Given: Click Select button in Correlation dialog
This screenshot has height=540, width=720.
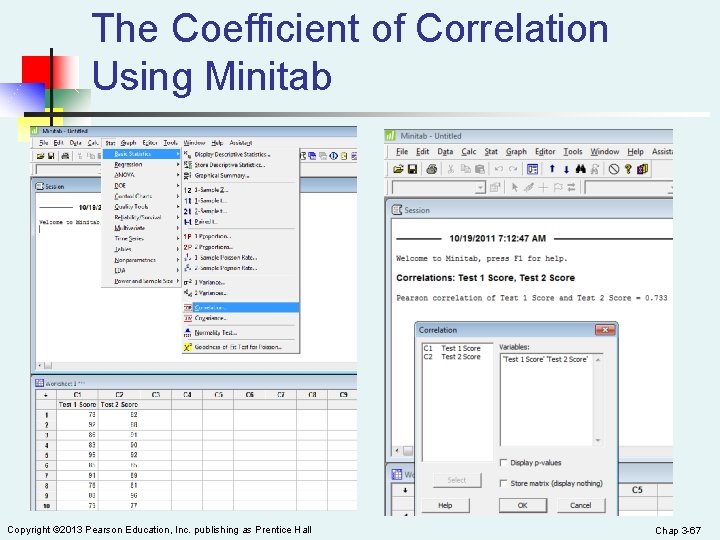Looking at the screenshot, I should [x=457, y=480].
